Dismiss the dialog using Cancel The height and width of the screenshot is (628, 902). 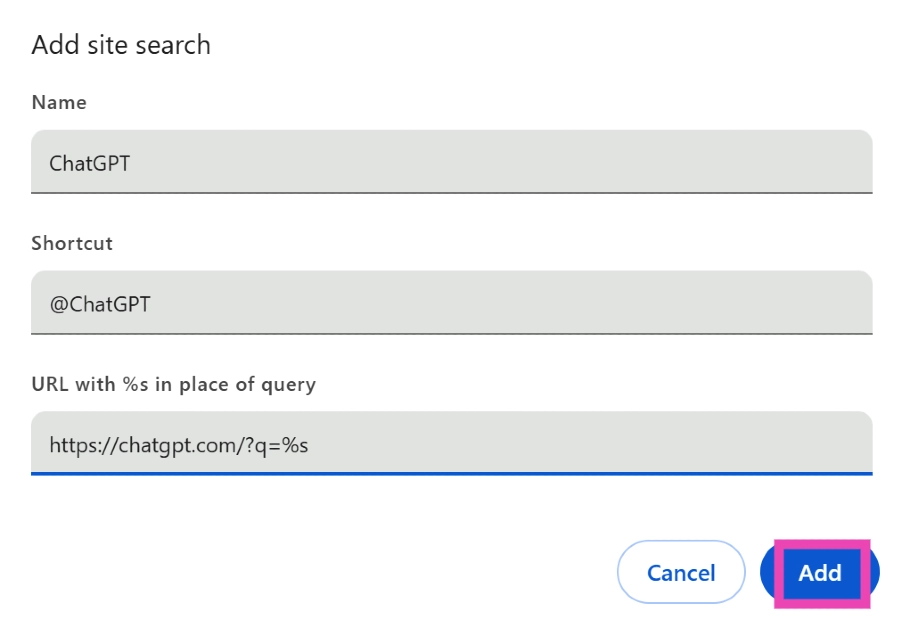[x=681, y=573]
